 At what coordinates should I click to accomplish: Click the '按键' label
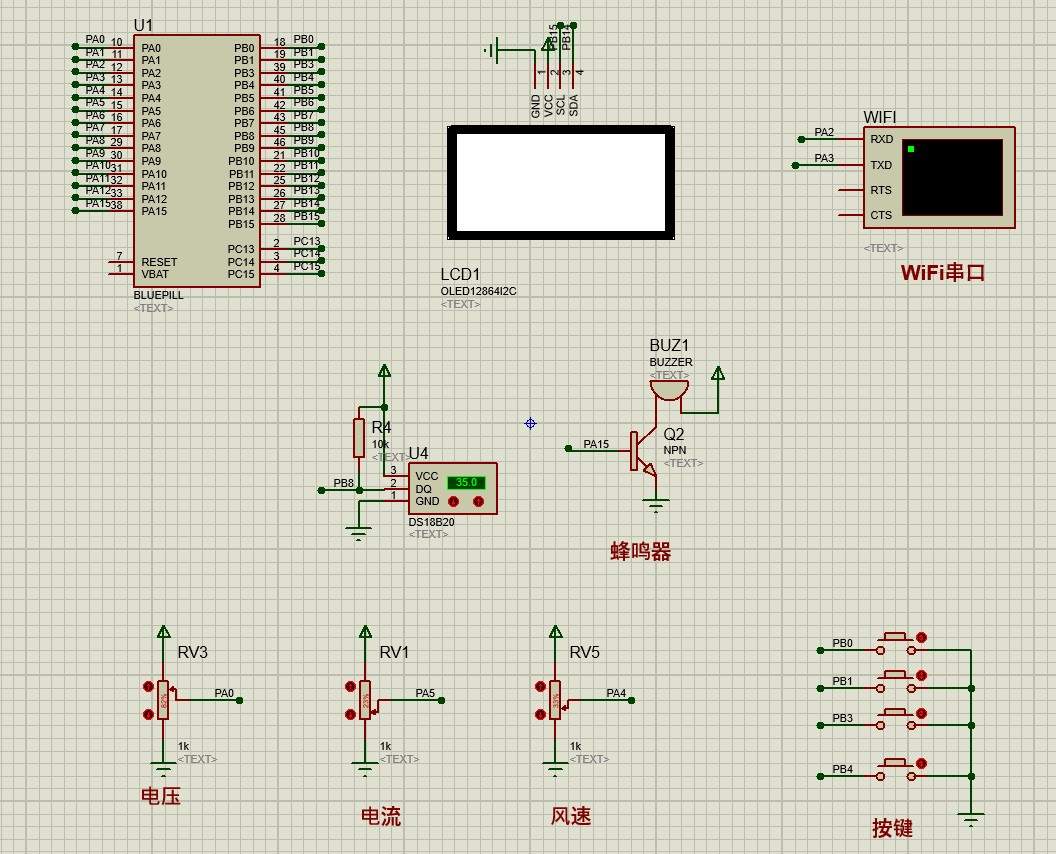tap(892, 828)
